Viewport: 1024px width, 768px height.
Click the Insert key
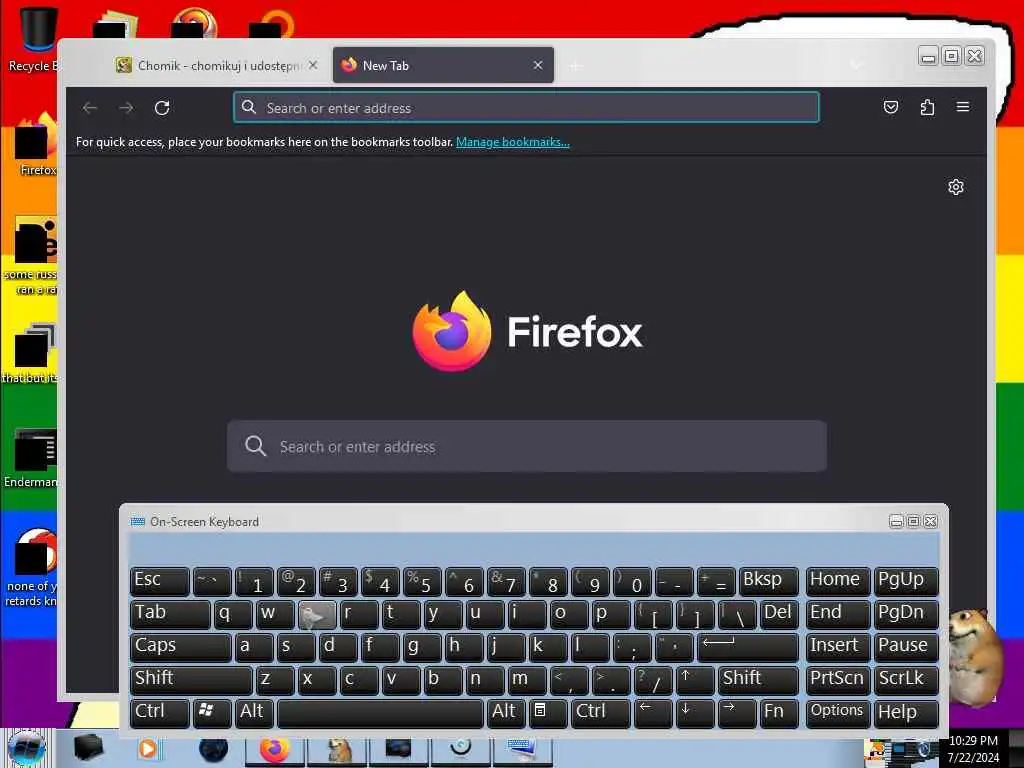coord(838,647)
